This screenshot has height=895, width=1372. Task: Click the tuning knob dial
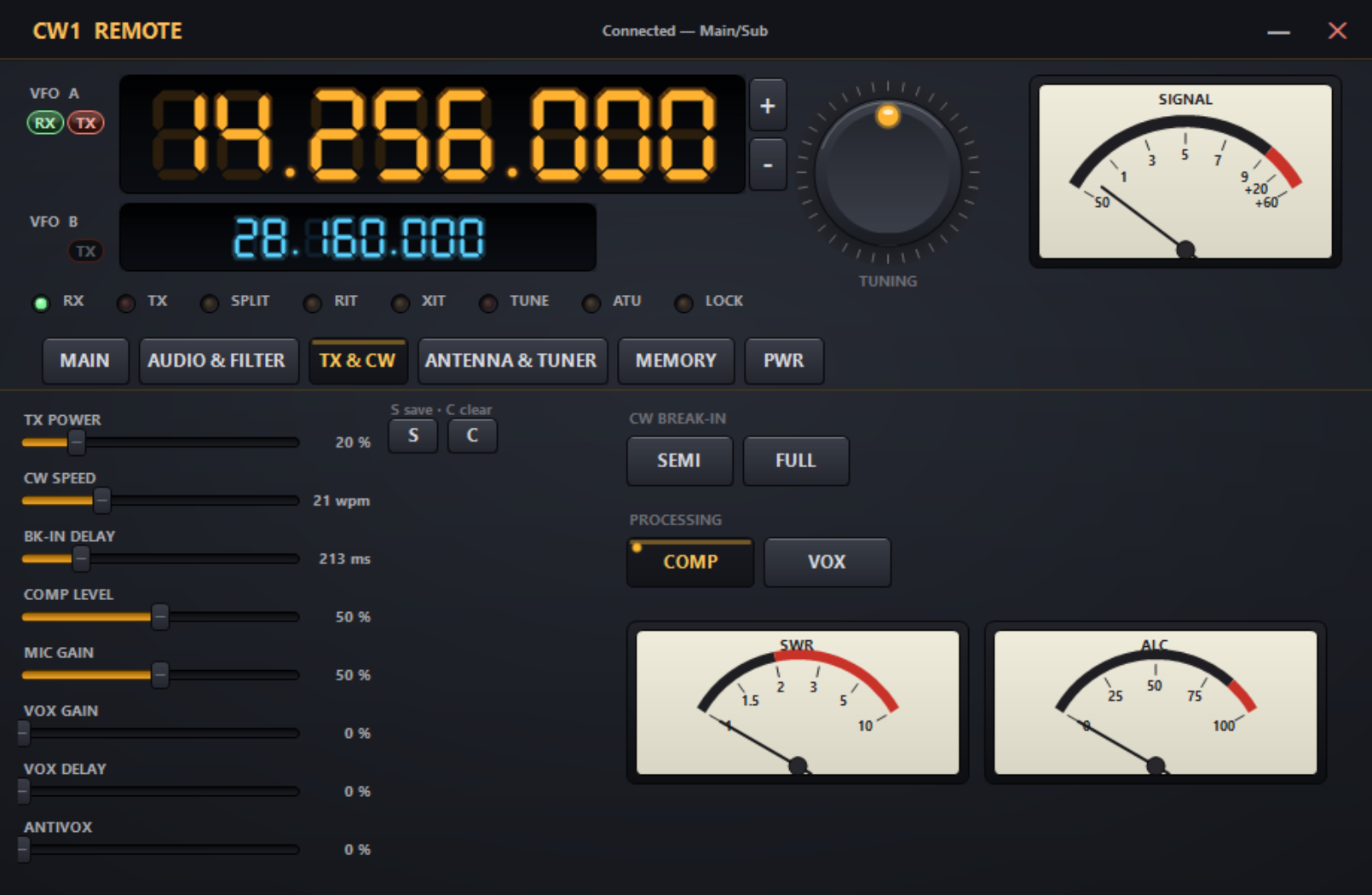pos(888,172)
